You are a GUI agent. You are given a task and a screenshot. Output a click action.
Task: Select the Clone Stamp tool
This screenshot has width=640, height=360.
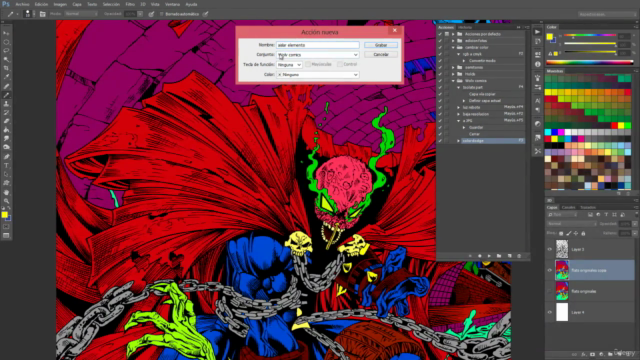(6, 104)
